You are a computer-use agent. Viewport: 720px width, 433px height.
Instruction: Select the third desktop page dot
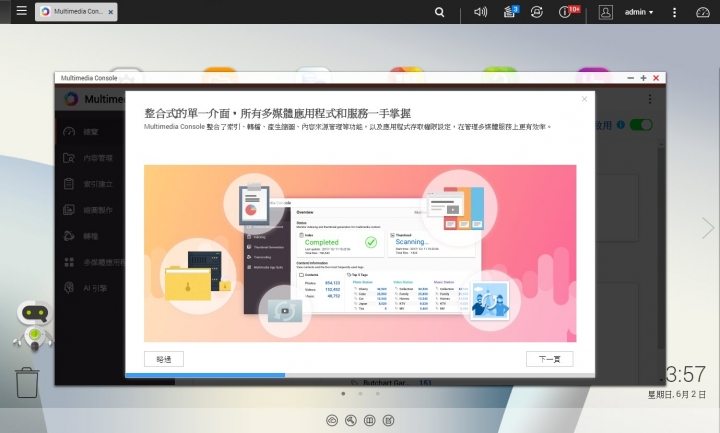tap(377, 394)
